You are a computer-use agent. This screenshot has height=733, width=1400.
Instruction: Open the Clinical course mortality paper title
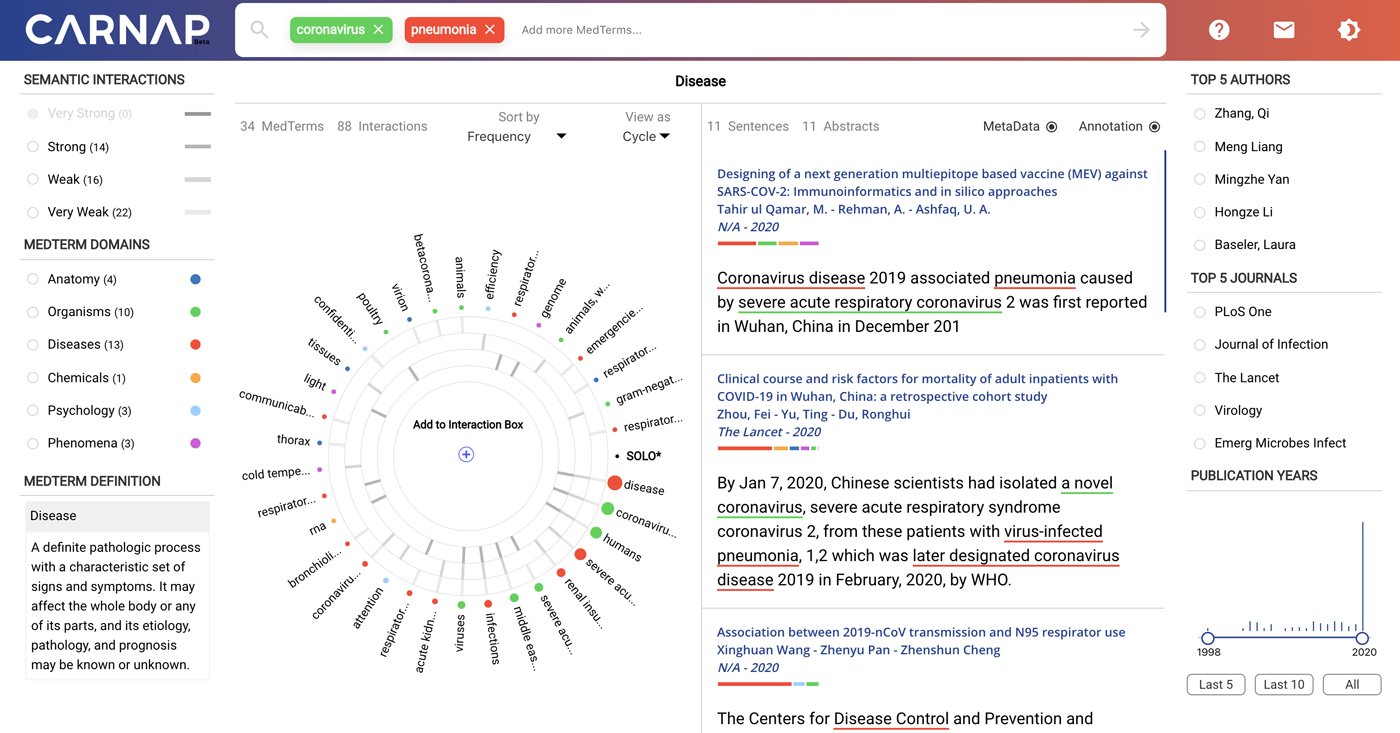tap(917, 388)
